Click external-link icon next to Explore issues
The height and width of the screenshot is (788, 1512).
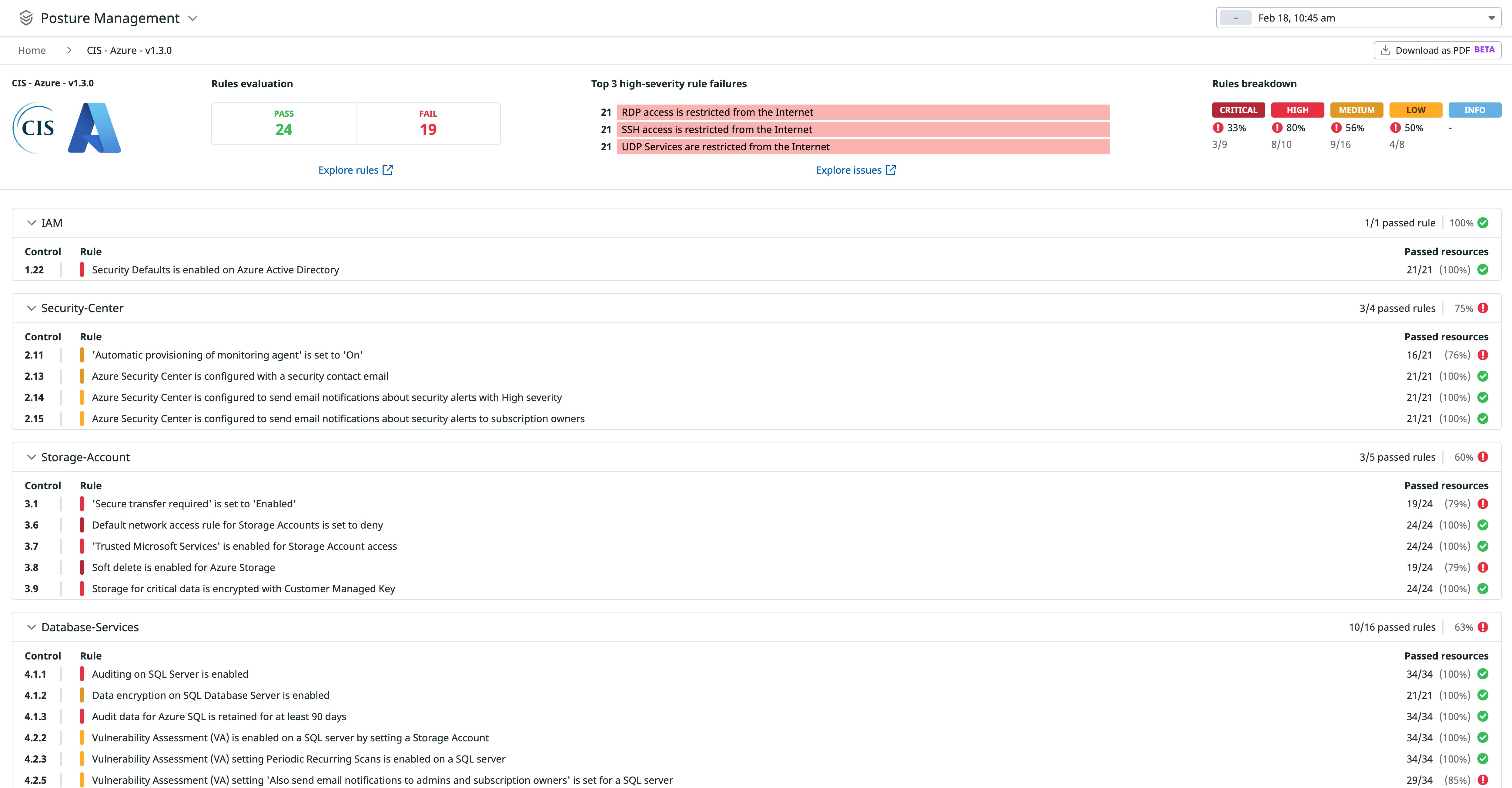pos(890,170)
